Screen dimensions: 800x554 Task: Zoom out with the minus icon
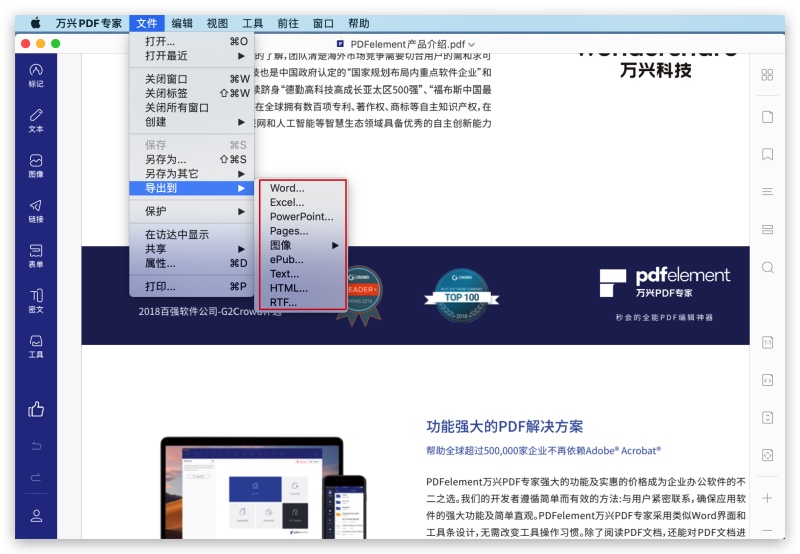(767, 531)
